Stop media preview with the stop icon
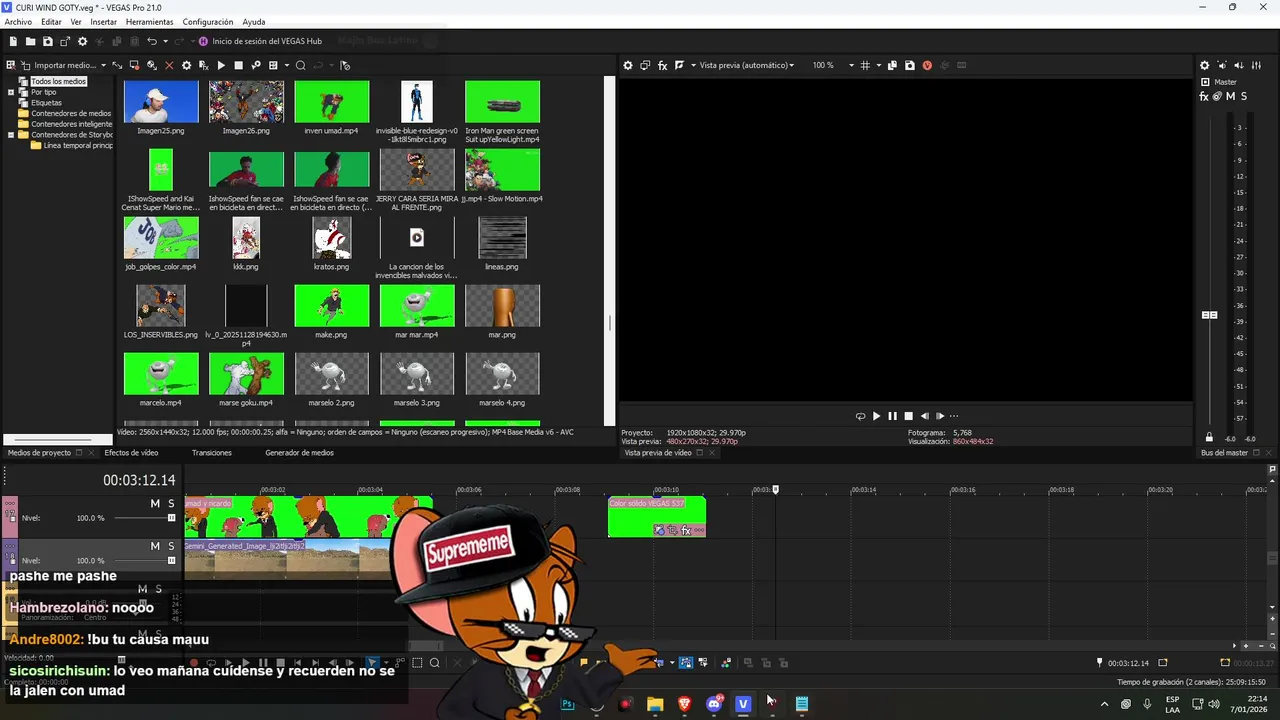The image size is (1280, 720). pyautogui.click(x=238, y=65)
